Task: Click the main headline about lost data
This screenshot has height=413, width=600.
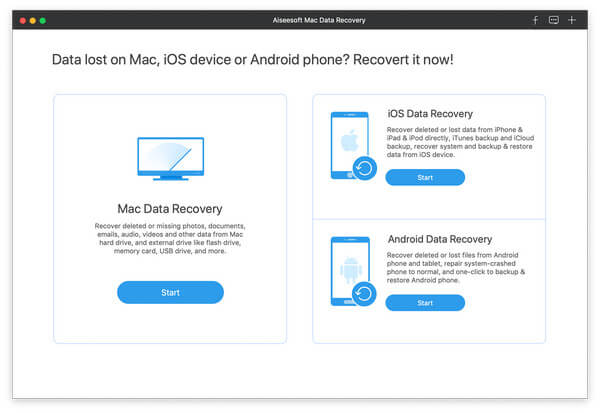Action: point(252,60)
